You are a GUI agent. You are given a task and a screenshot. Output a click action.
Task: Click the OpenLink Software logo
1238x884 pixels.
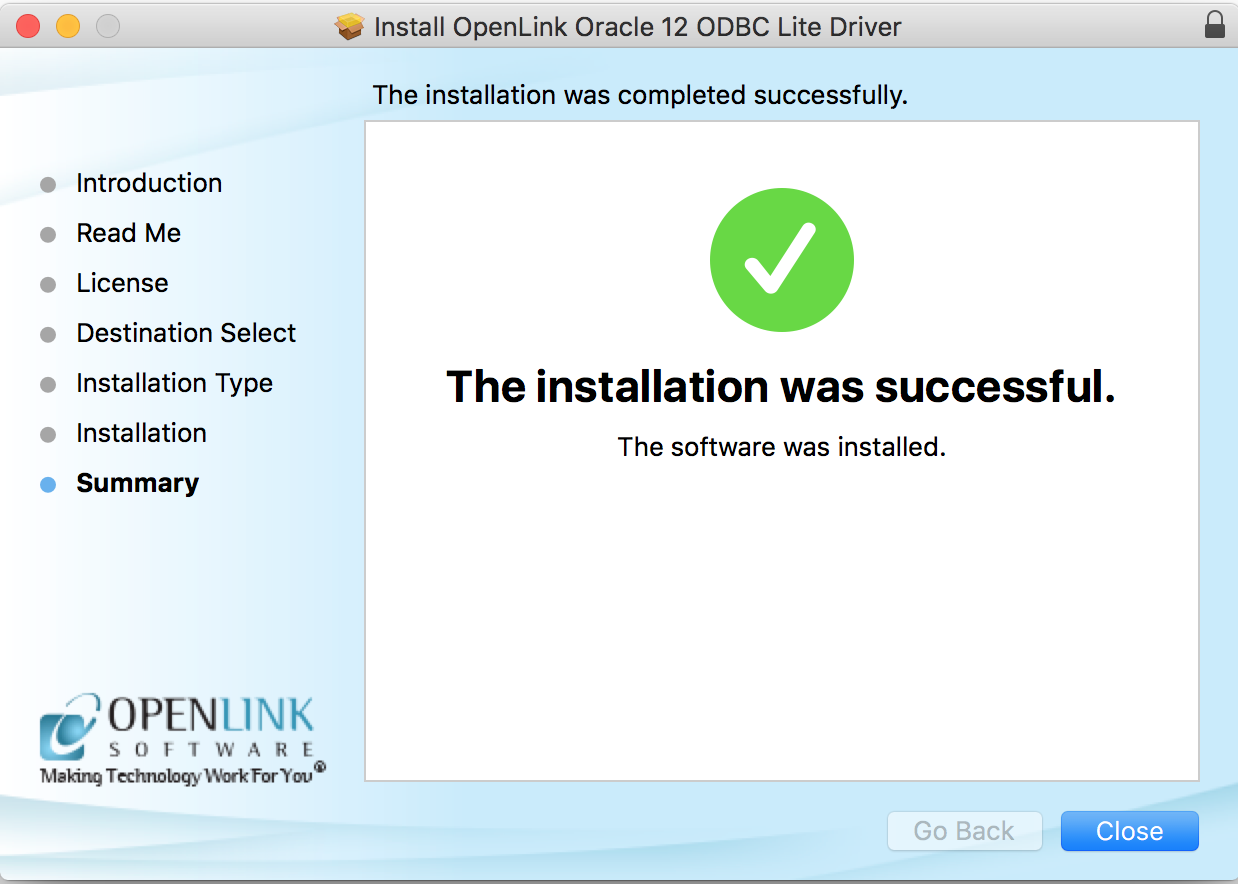point(183,740)
